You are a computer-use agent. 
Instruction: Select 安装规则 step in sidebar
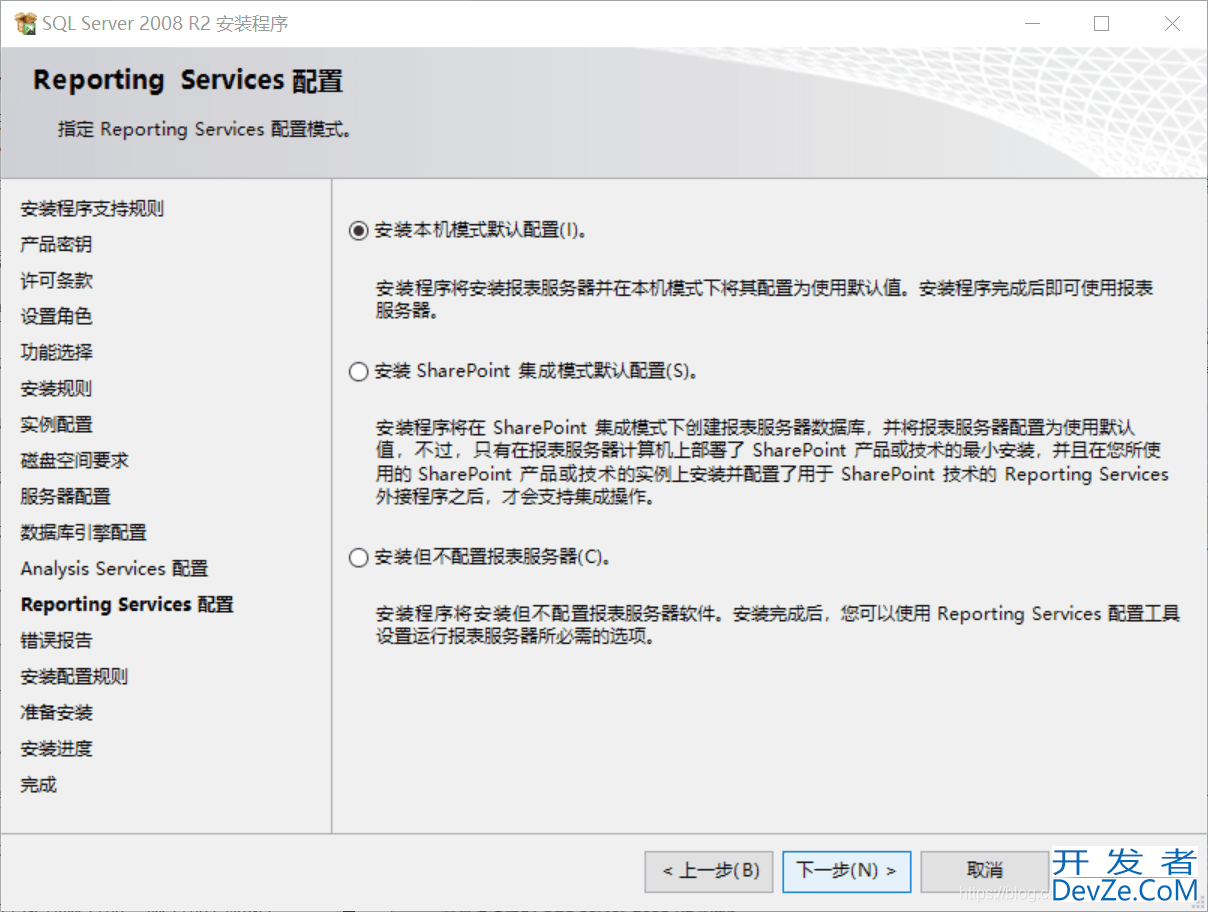pyautogui.click(x=56, y=389)
